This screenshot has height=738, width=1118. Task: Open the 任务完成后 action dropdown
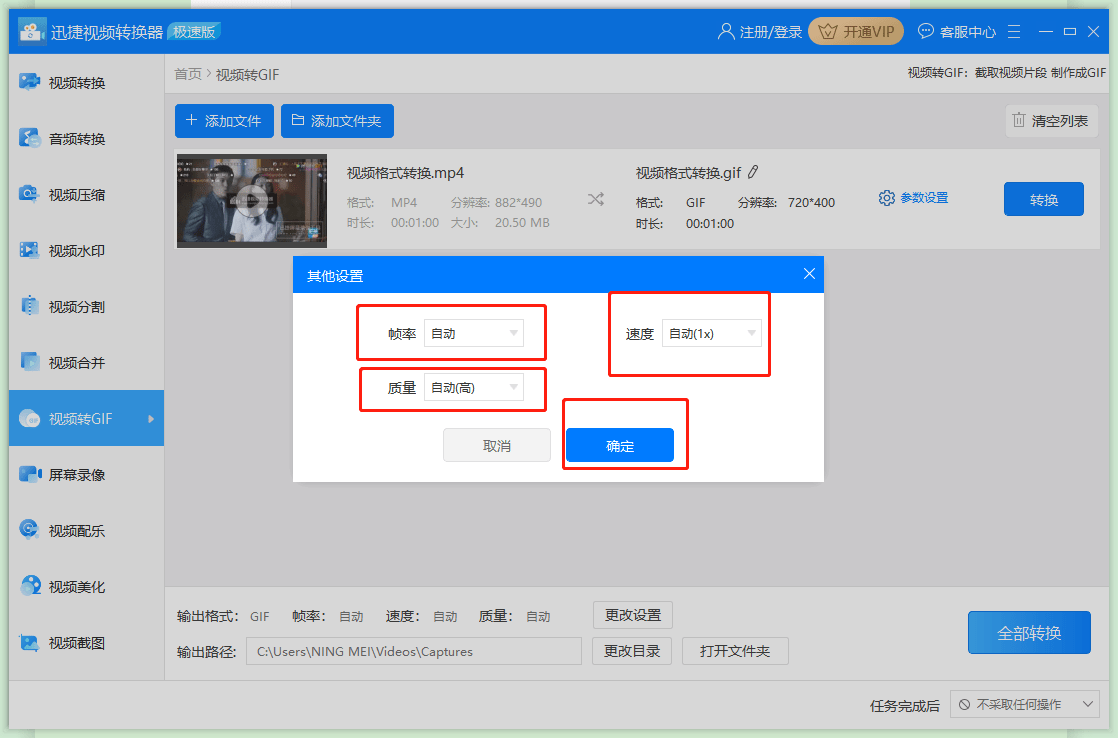(1024, 705)
